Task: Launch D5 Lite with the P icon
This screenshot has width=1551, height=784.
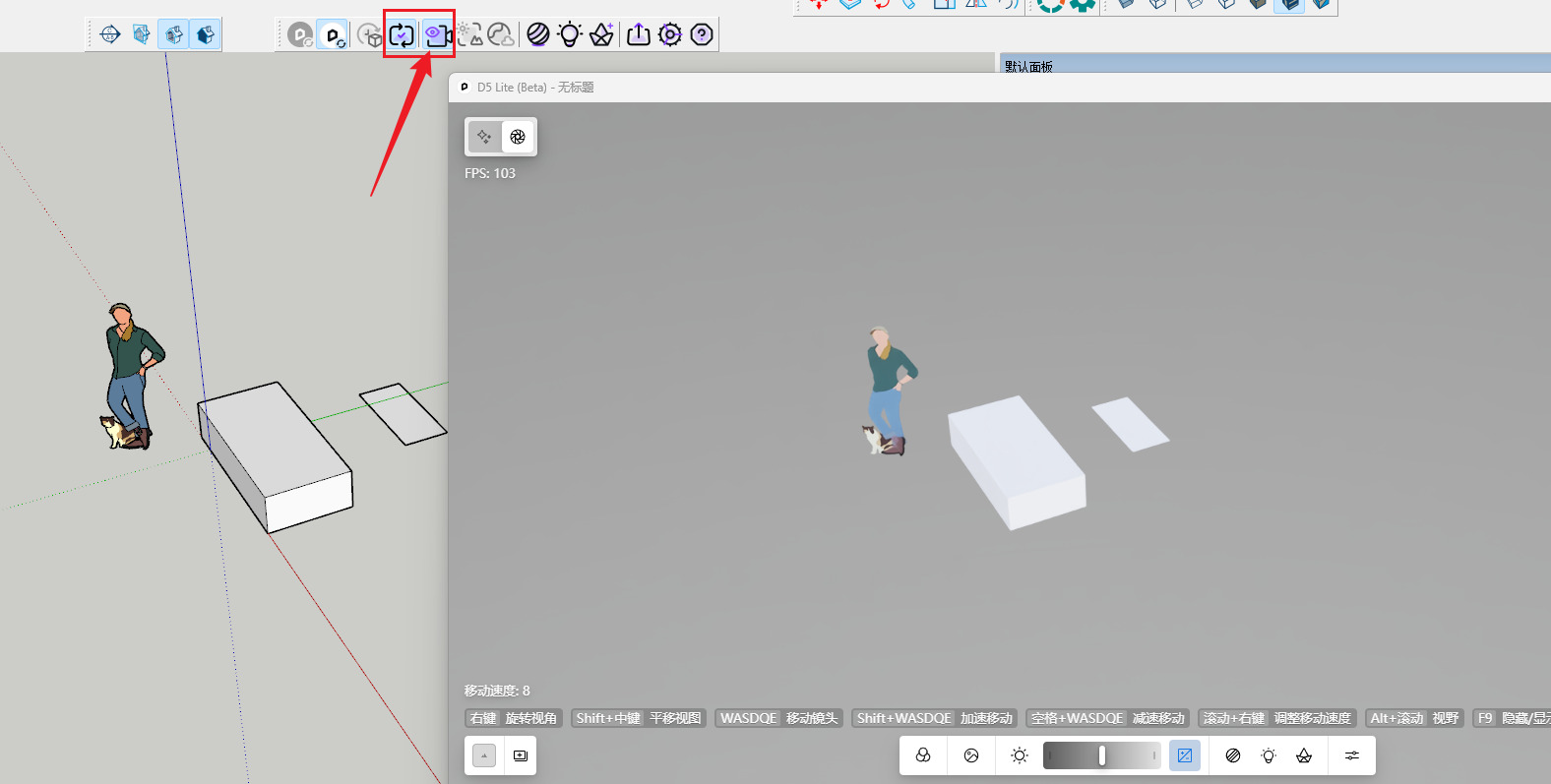Action: 334,35
